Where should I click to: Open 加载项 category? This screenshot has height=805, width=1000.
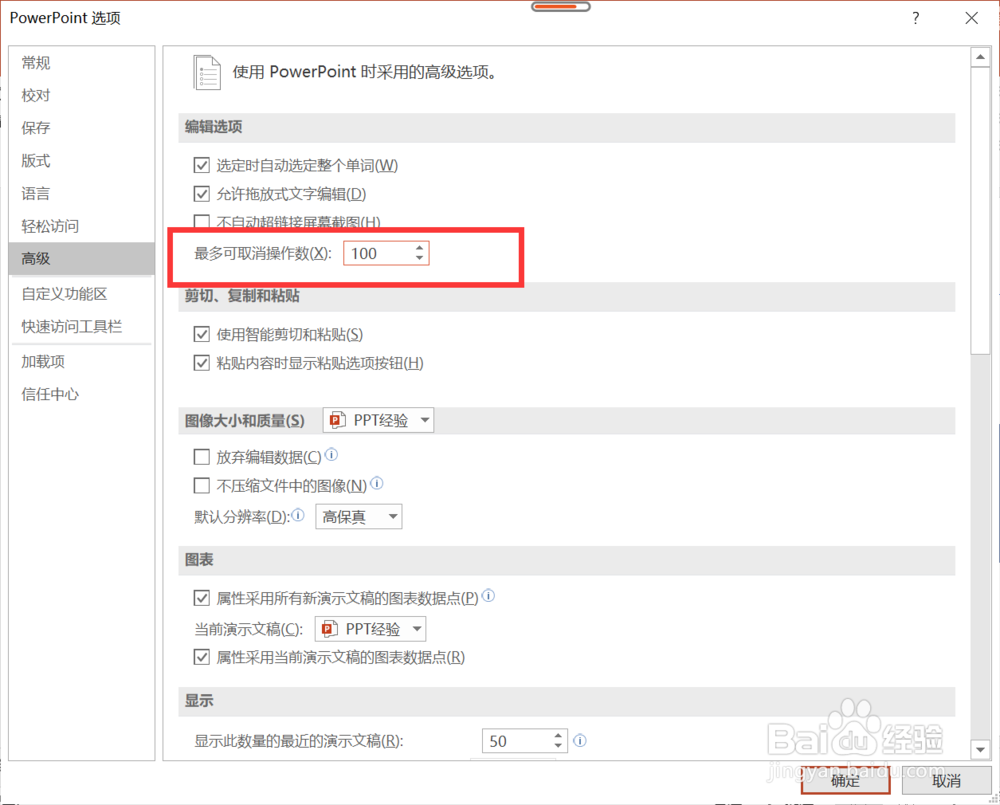[x=82, y=362]
